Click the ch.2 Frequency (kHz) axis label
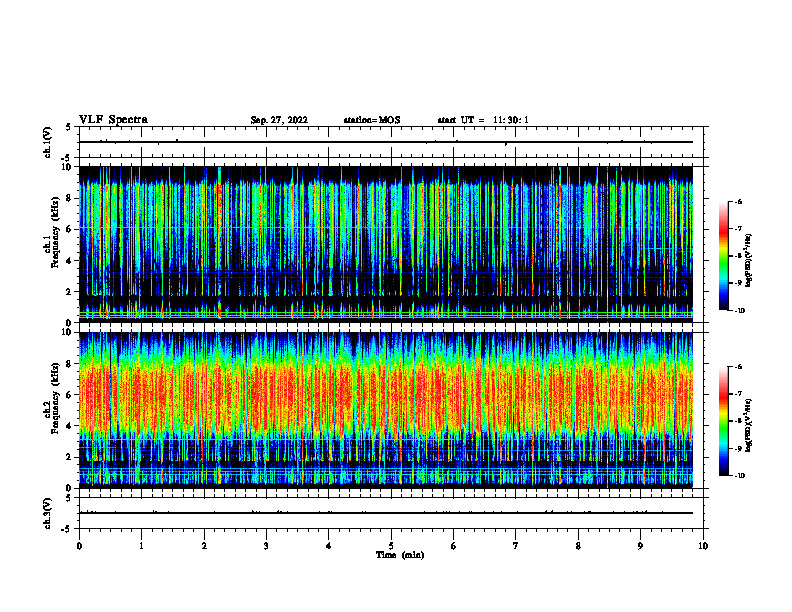The width and height of the screenshot is (792, 612). (52, 398)
